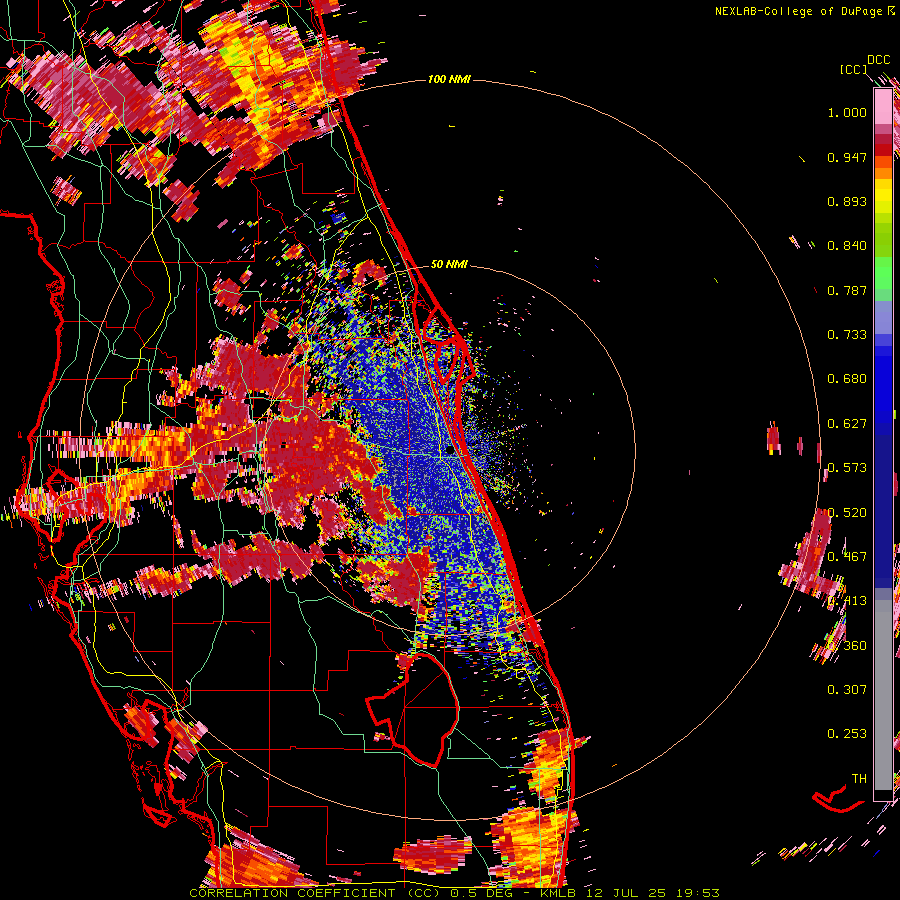
Task: Click the [CC] unit label
Action: tap(854, 69)
